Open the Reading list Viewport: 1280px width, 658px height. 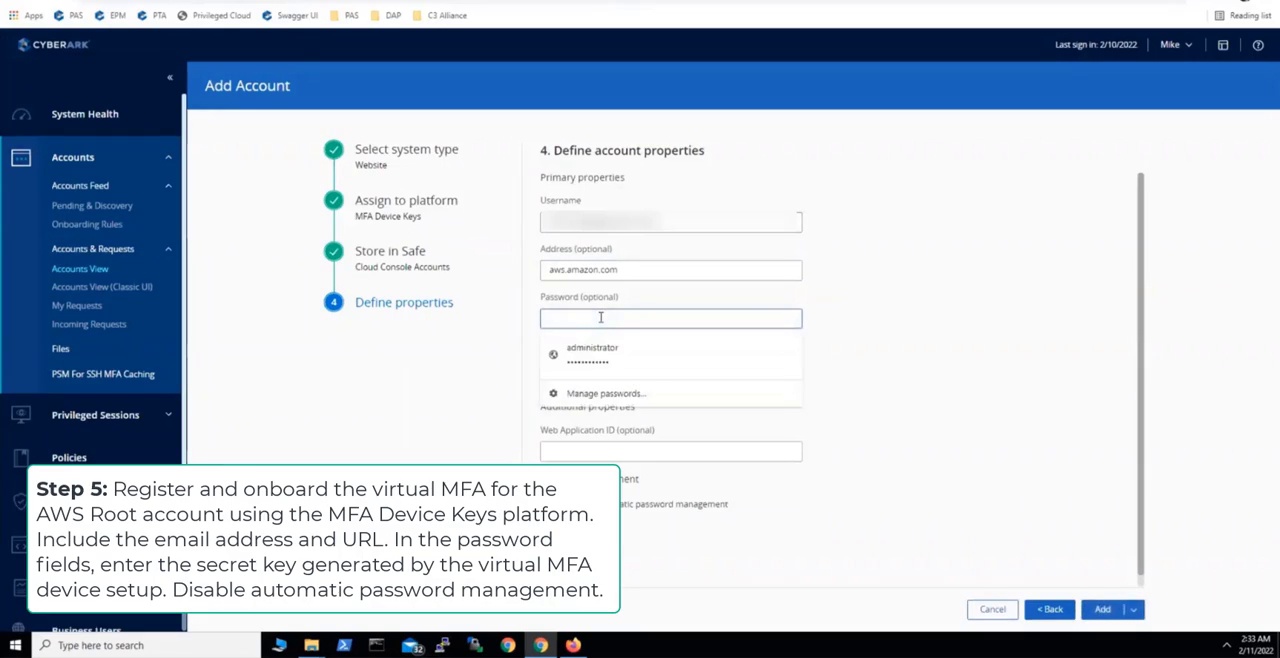pyautogui.click(x=1242, y=15)
